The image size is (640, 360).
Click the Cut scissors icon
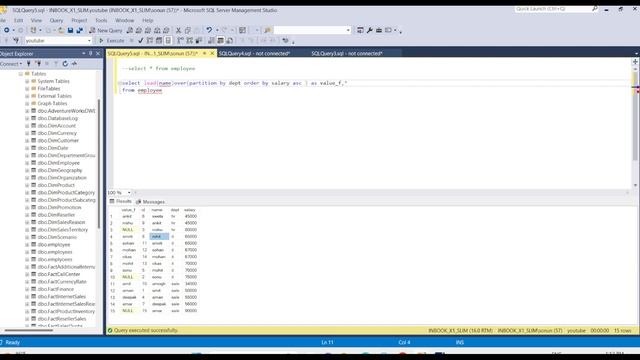[x=178, y=30]
